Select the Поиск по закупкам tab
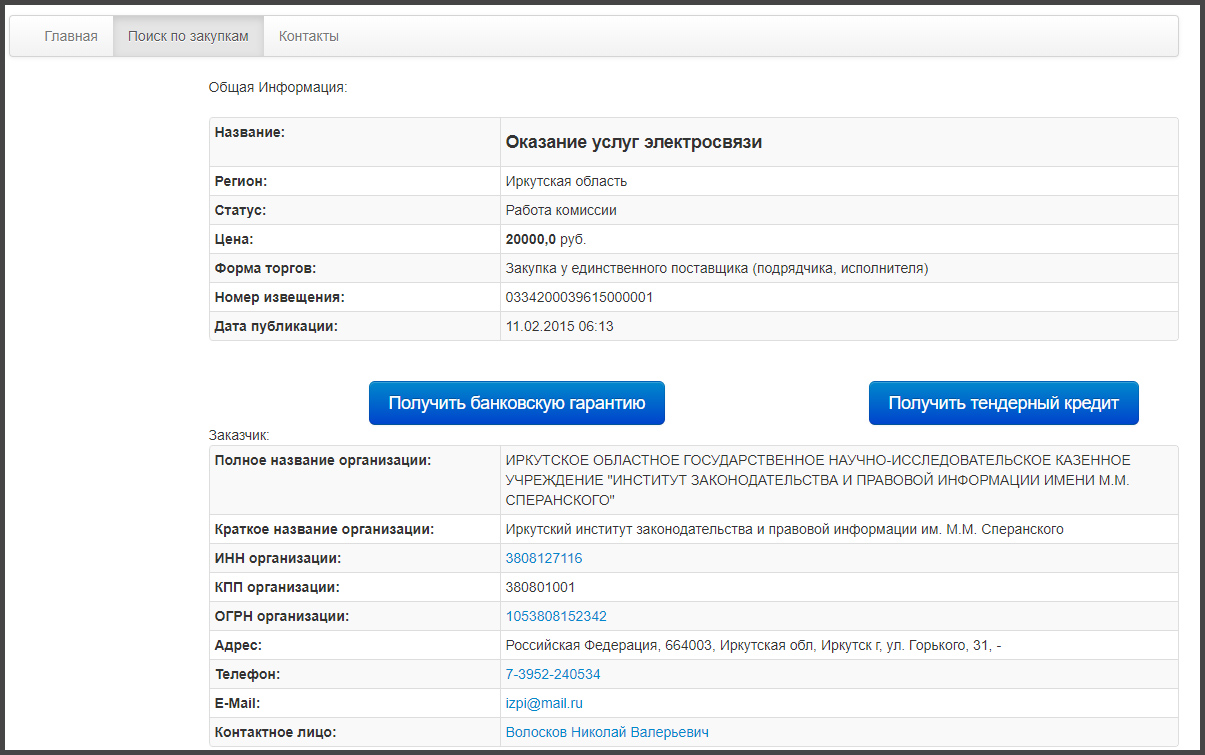The height and width of the screenshot is (755, 1205). click(188, 36)
